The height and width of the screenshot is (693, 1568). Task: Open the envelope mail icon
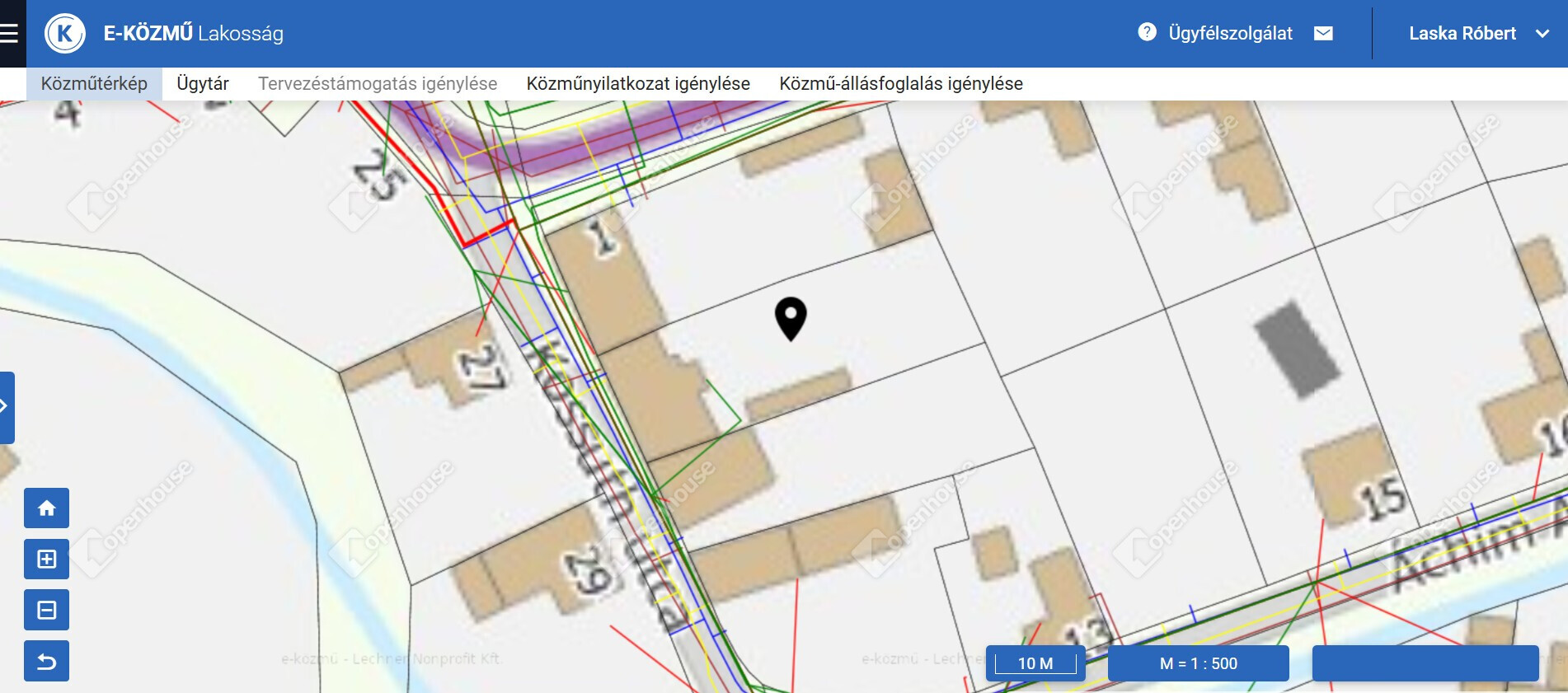pyautogui.click(x=1323, y=33)
